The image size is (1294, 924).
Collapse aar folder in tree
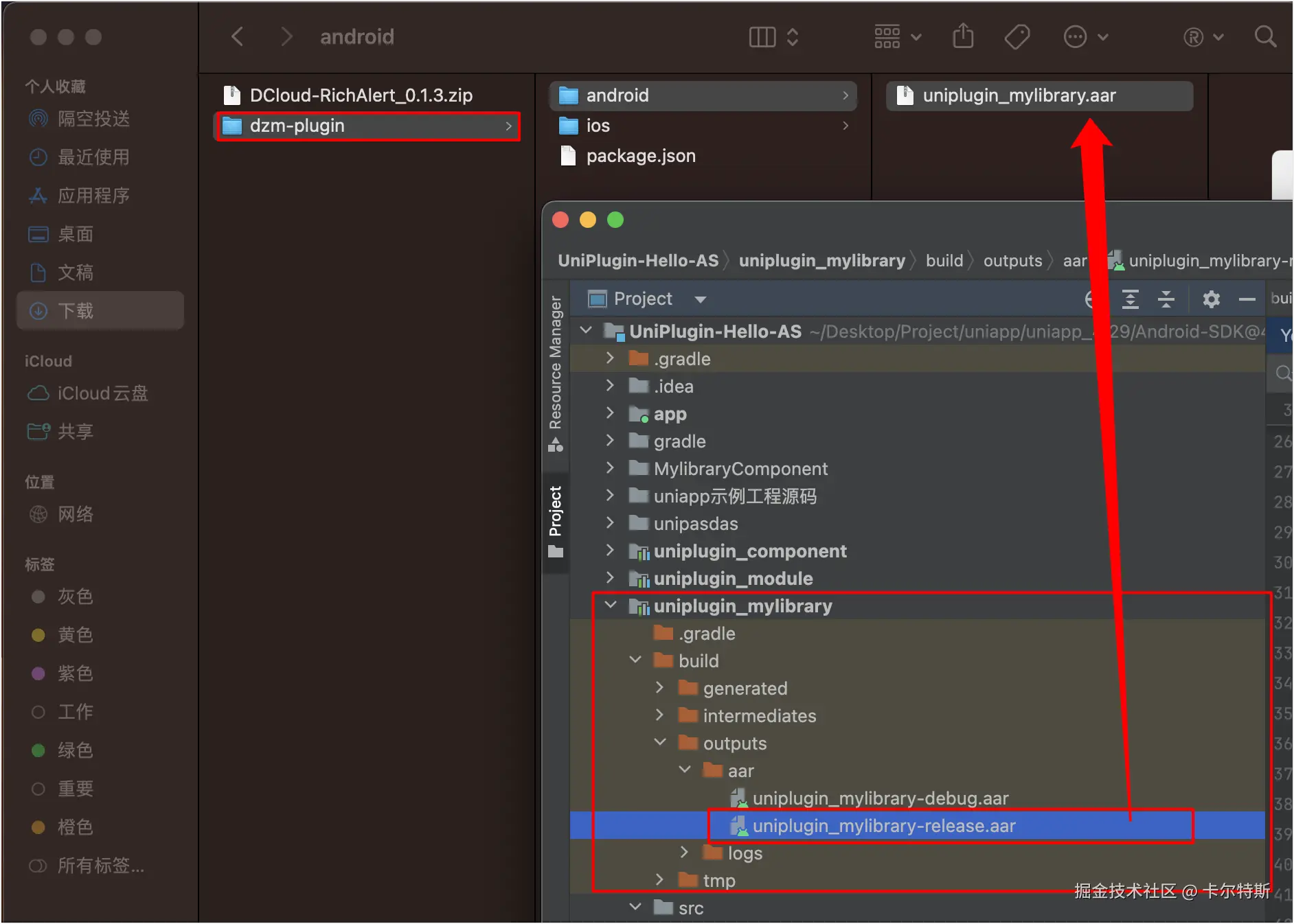tap(685, 770)
